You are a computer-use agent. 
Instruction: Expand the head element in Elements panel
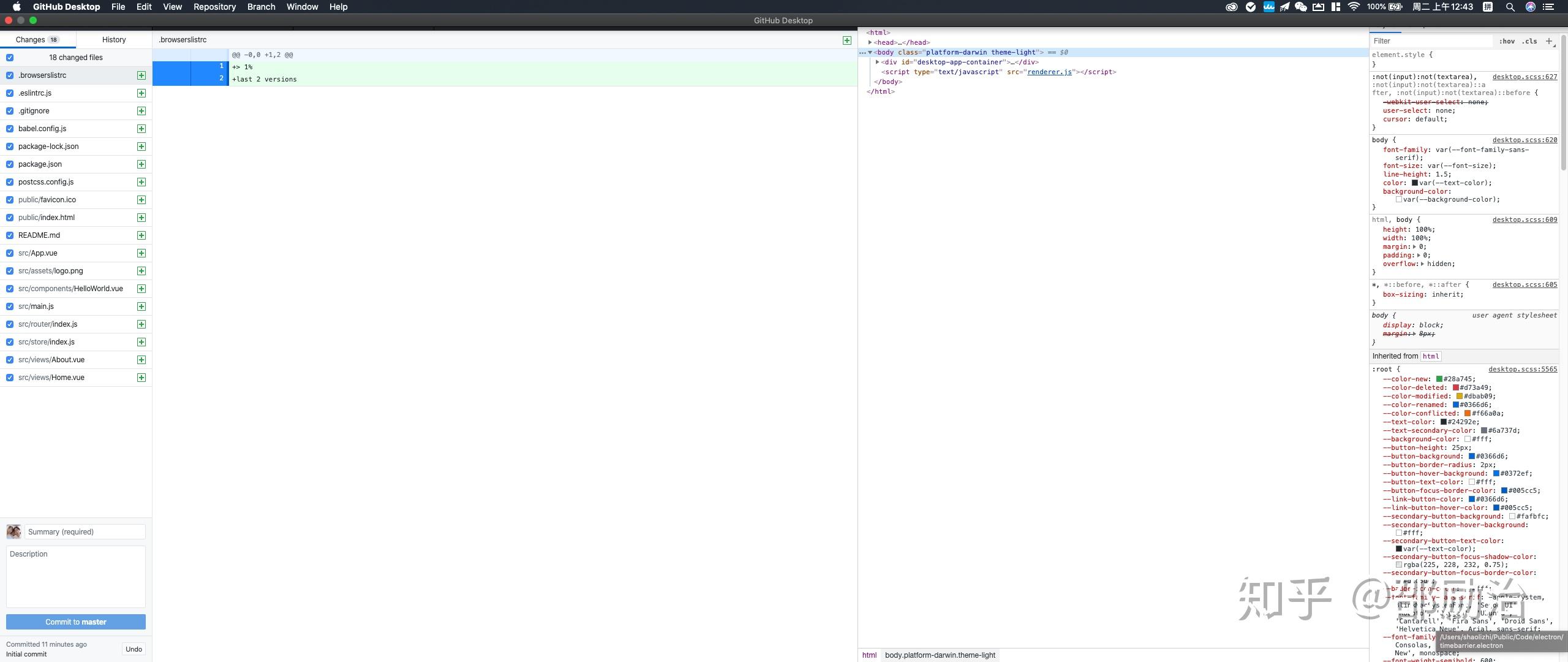870,42
